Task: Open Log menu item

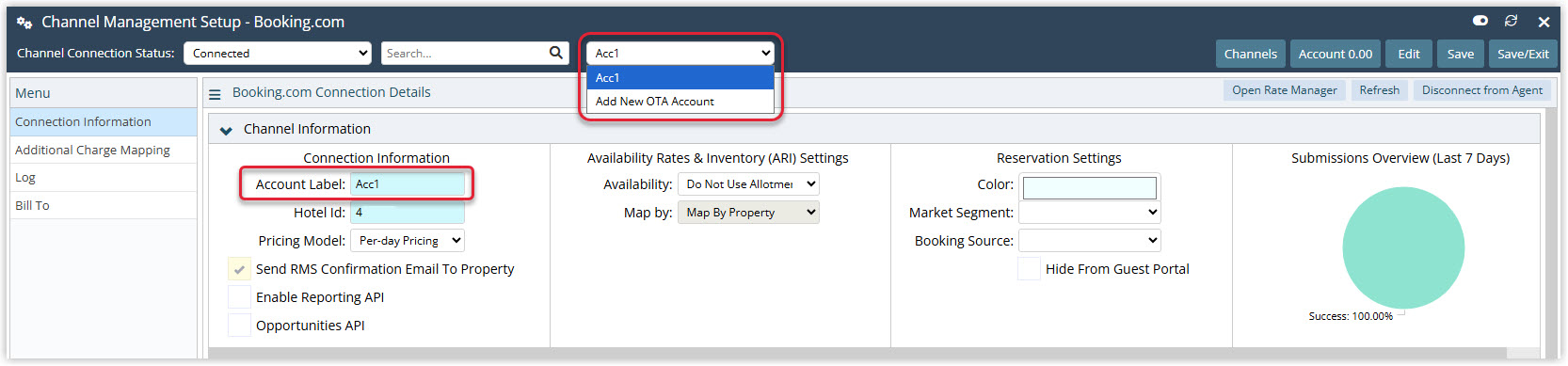Action: 104,178
